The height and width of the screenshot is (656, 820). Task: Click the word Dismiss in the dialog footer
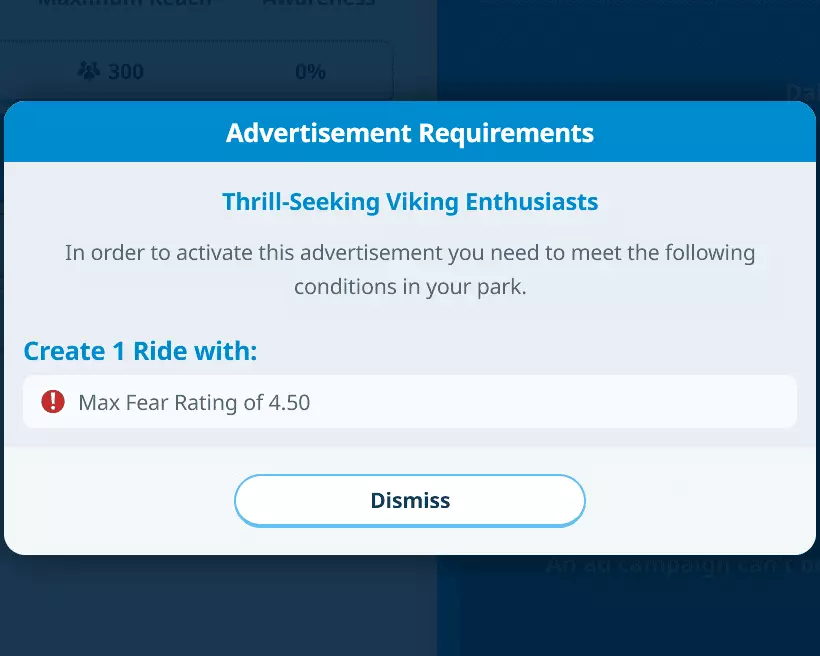click(410, 500)
